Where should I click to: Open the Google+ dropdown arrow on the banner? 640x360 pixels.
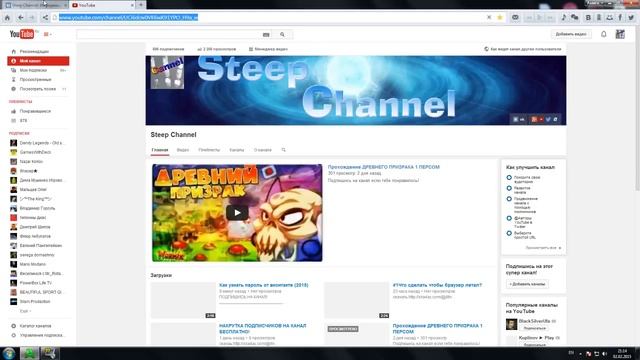pos(541,119)
